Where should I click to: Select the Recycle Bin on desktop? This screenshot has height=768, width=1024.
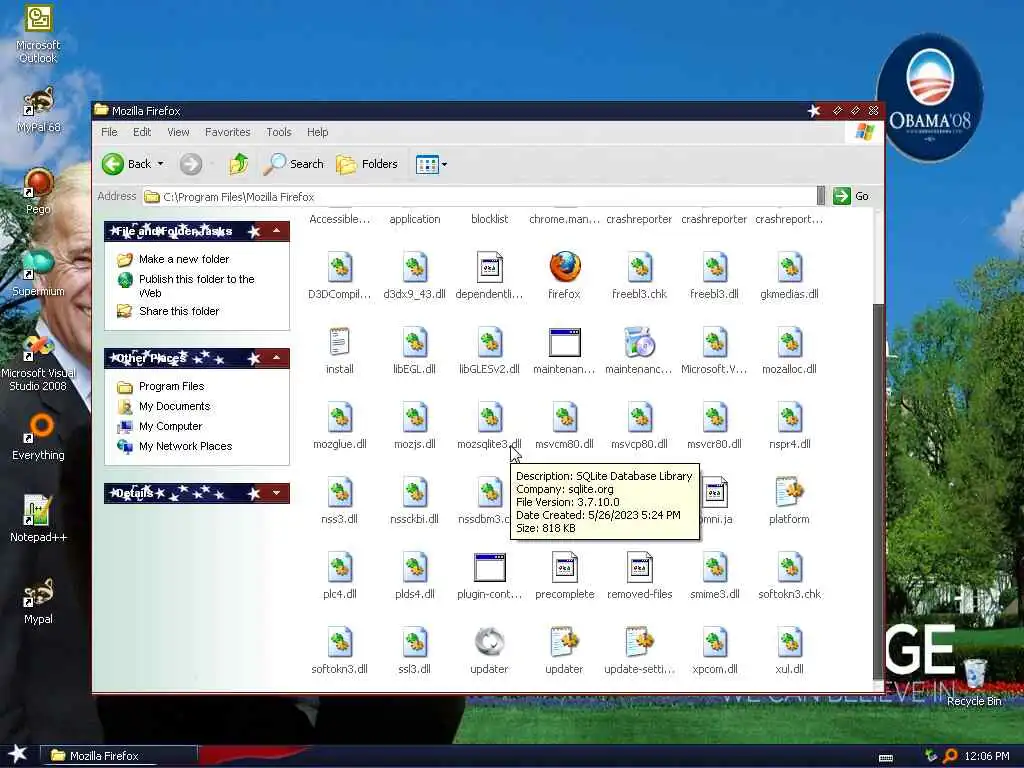coord(974,682)
